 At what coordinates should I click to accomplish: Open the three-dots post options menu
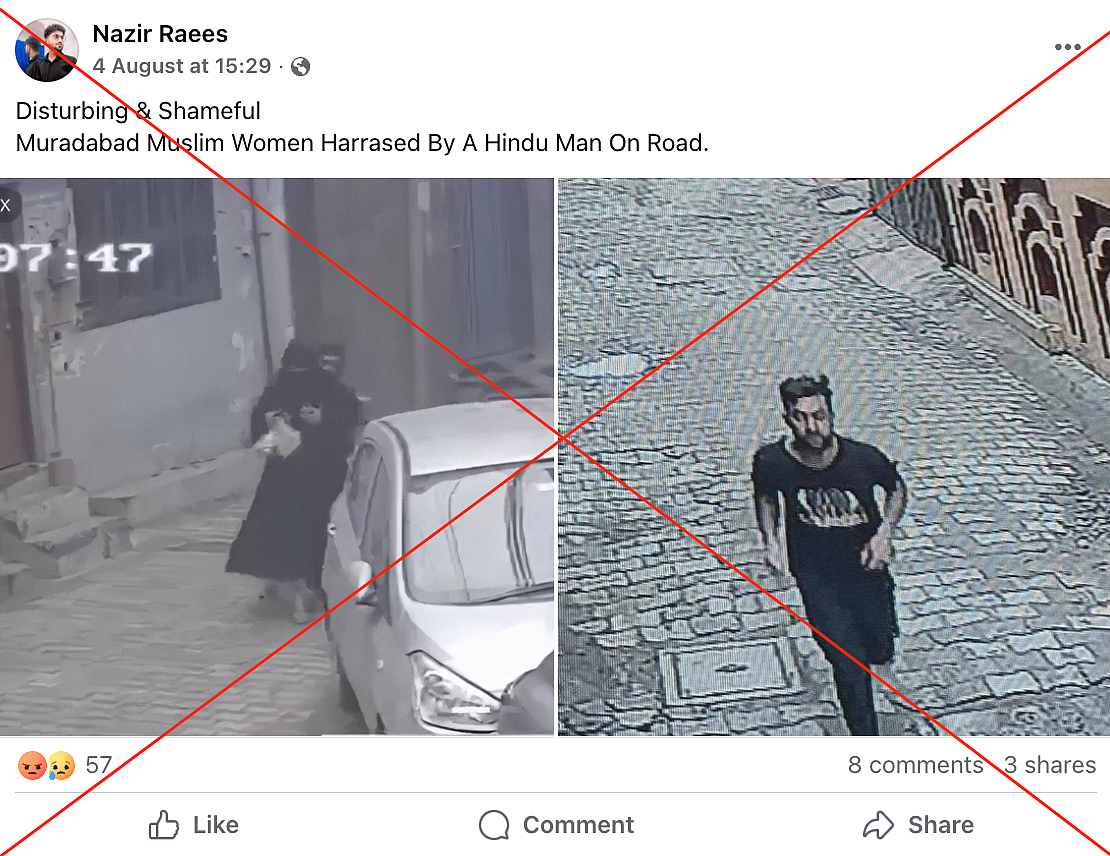[x=1067, y=47]
